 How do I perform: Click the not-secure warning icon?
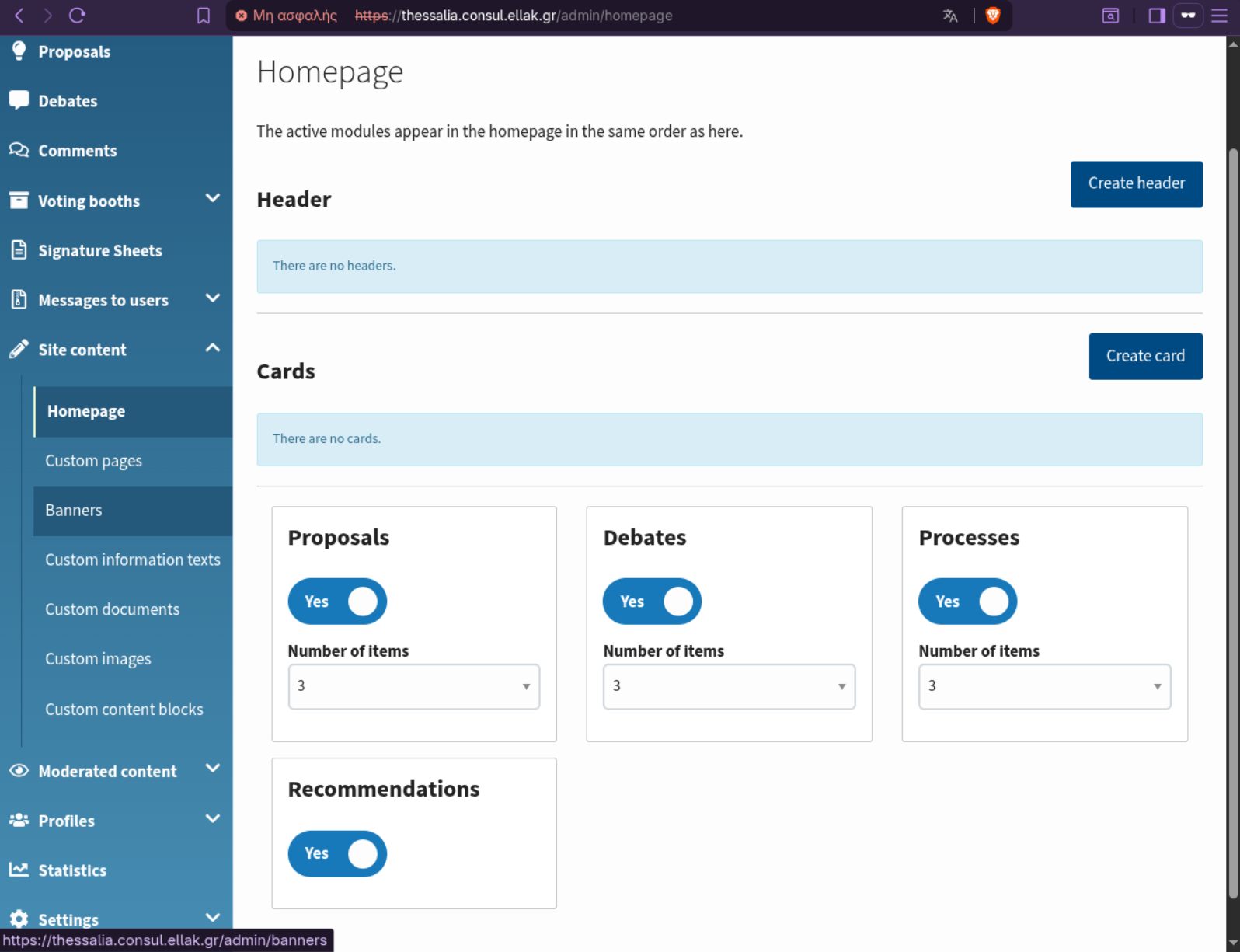pyautogui.click(x=242, y=16)
